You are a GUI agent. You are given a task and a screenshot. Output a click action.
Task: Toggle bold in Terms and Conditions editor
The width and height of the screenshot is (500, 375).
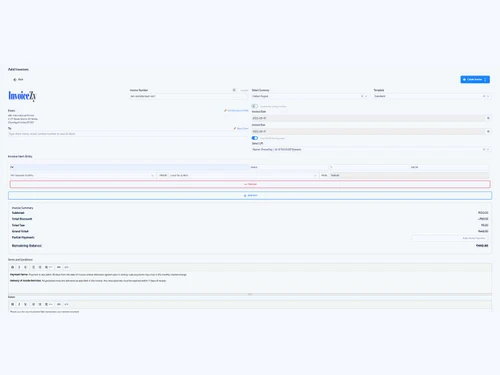(13, 267)
